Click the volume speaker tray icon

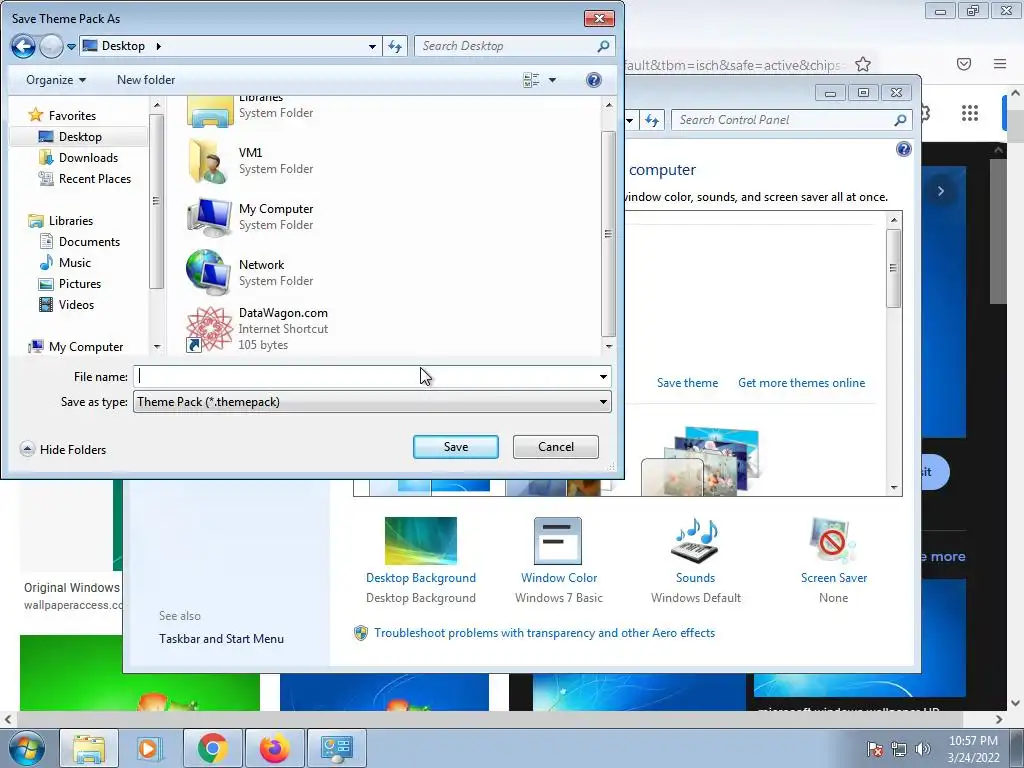(922, 749)
